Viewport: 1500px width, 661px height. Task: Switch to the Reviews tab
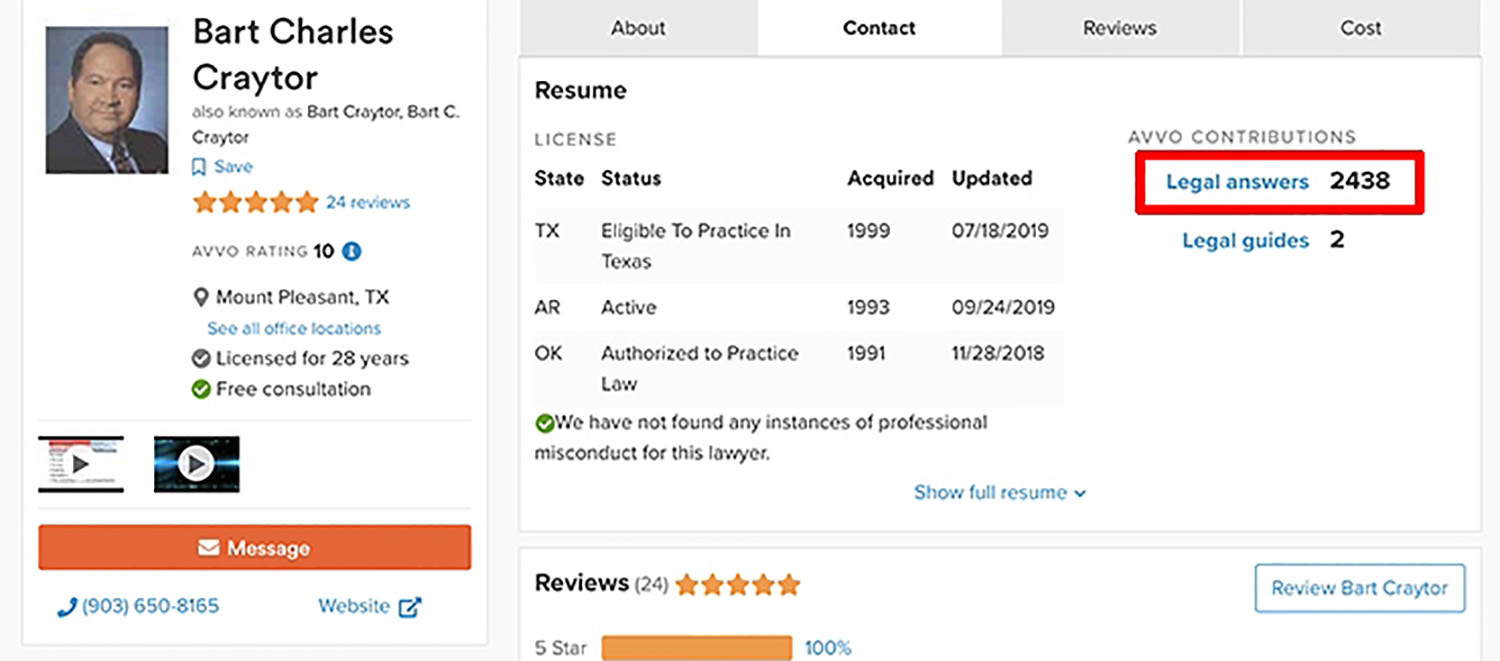tap(1119, 28)
